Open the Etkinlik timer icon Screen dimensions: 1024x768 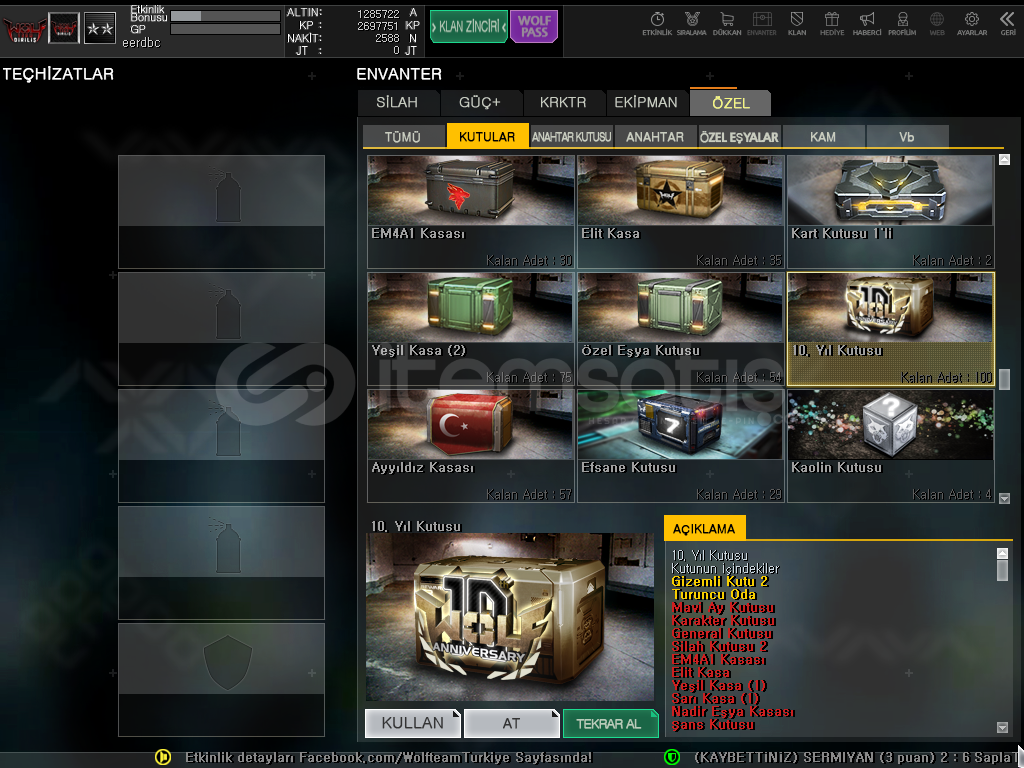coord(657,23)
